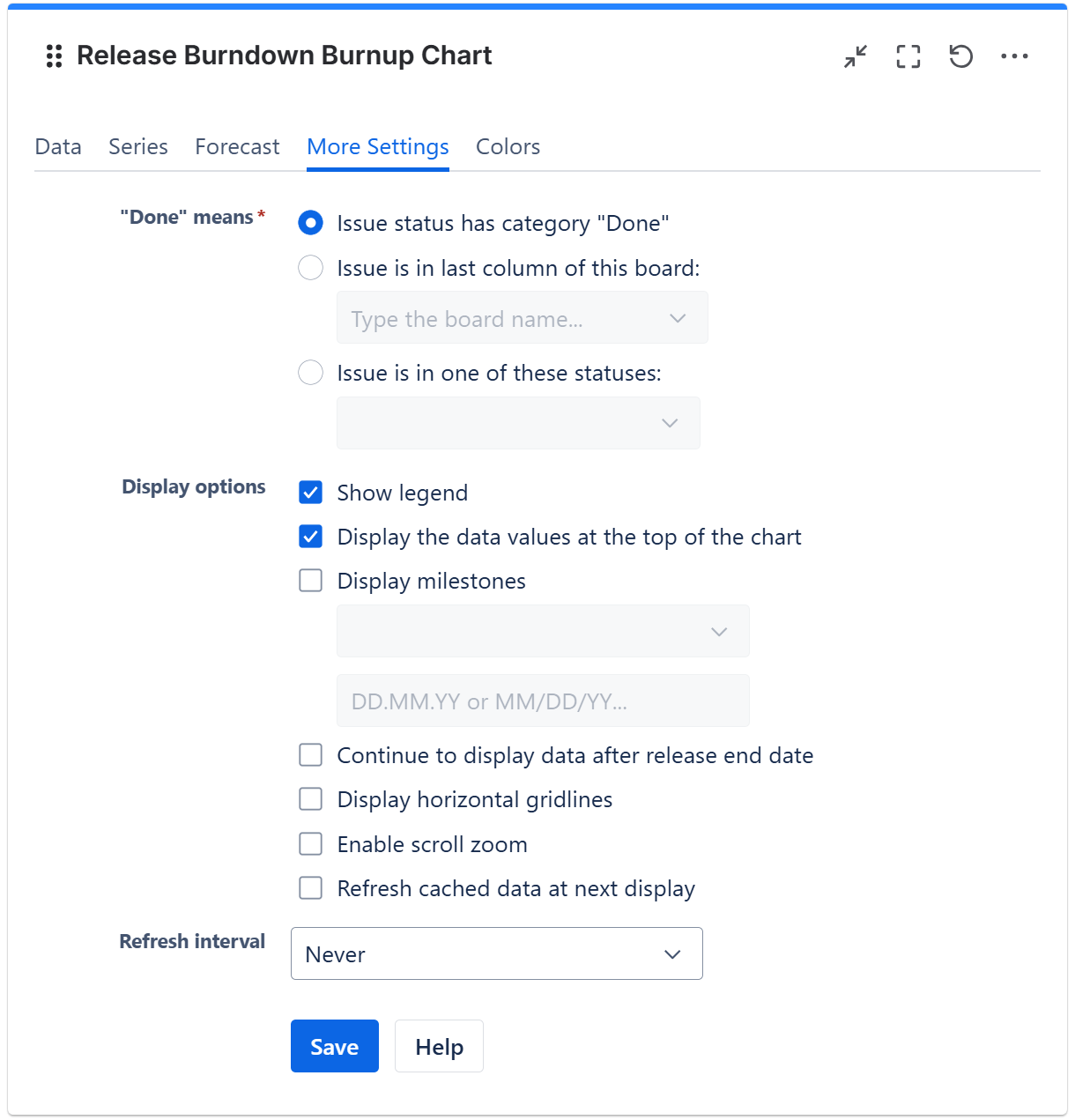
Task: Enable scroll zoom checkbox
Action: (310, 844)
